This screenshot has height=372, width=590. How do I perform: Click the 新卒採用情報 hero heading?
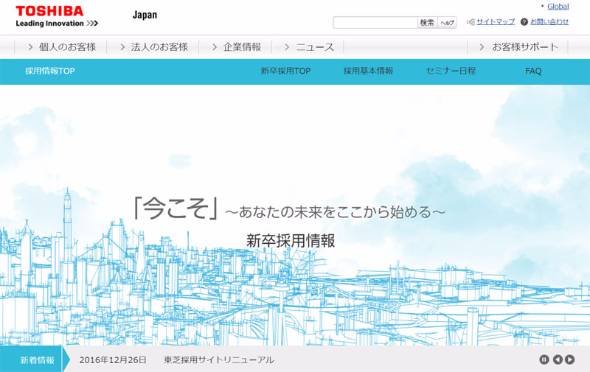coord(290,241)
